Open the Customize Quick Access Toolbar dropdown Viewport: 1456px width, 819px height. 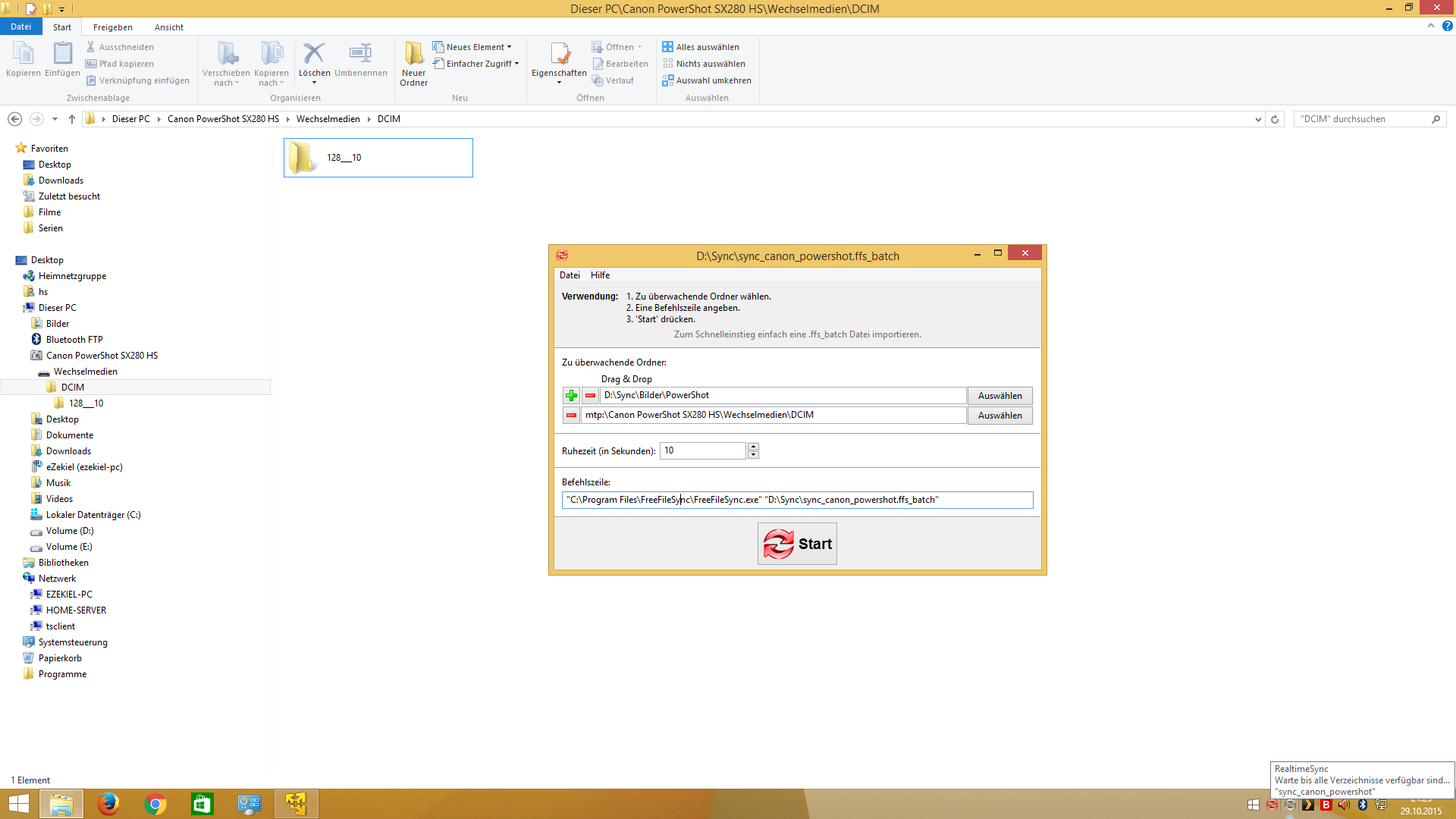point(61,9)
